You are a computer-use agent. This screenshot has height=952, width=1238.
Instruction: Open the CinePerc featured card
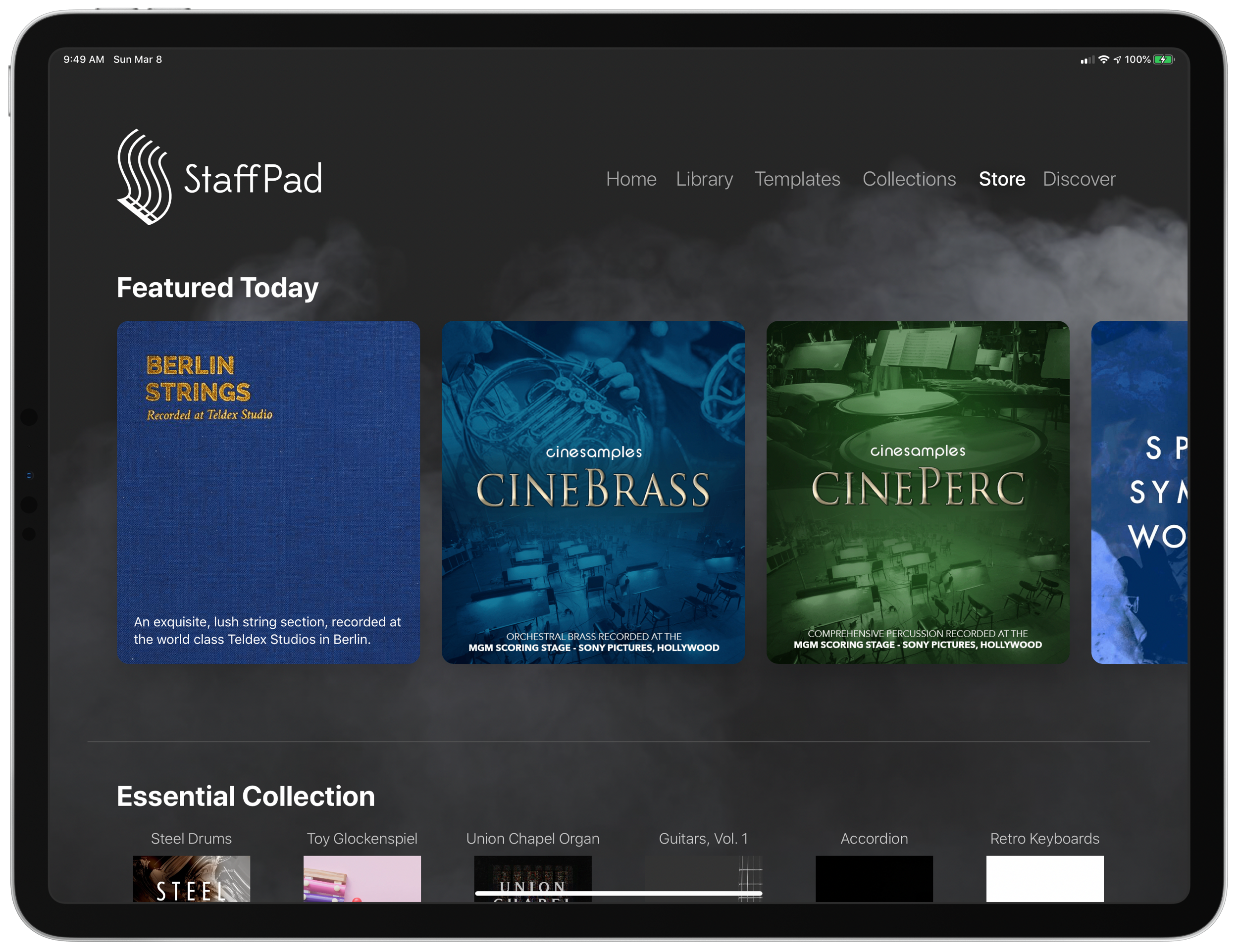918,492
